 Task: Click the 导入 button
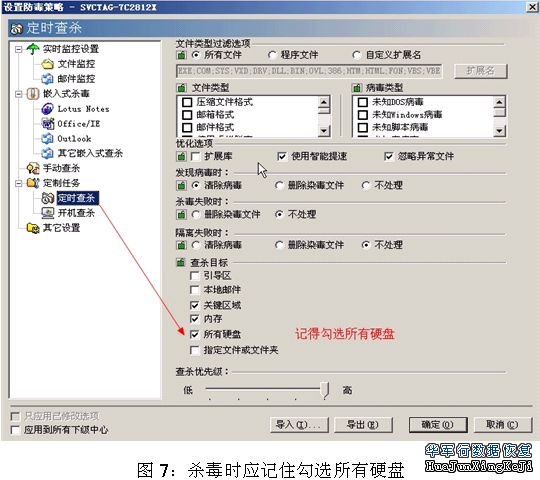(x=299, y=425)
